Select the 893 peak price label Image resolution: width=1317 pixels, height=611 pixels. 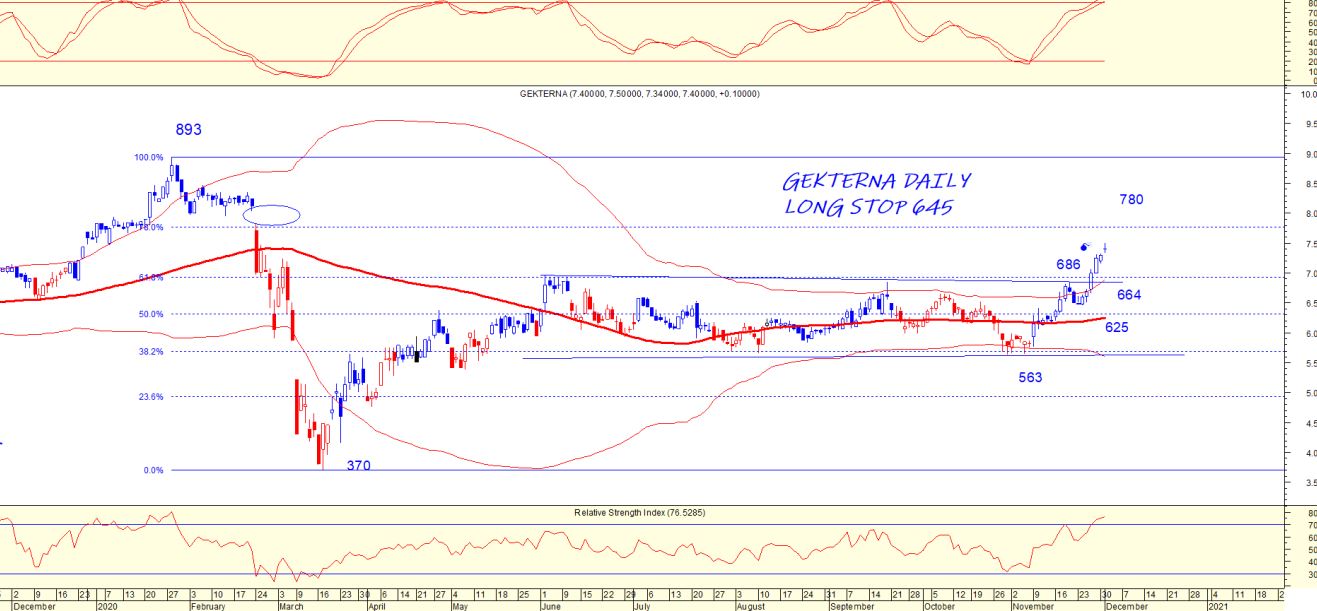(x=188, y=130)
